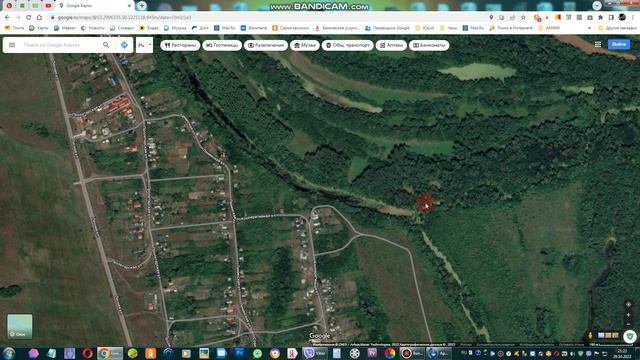Open the Почта bookmark
Viewport: 640px width, 360px height.
pos(14,28)
